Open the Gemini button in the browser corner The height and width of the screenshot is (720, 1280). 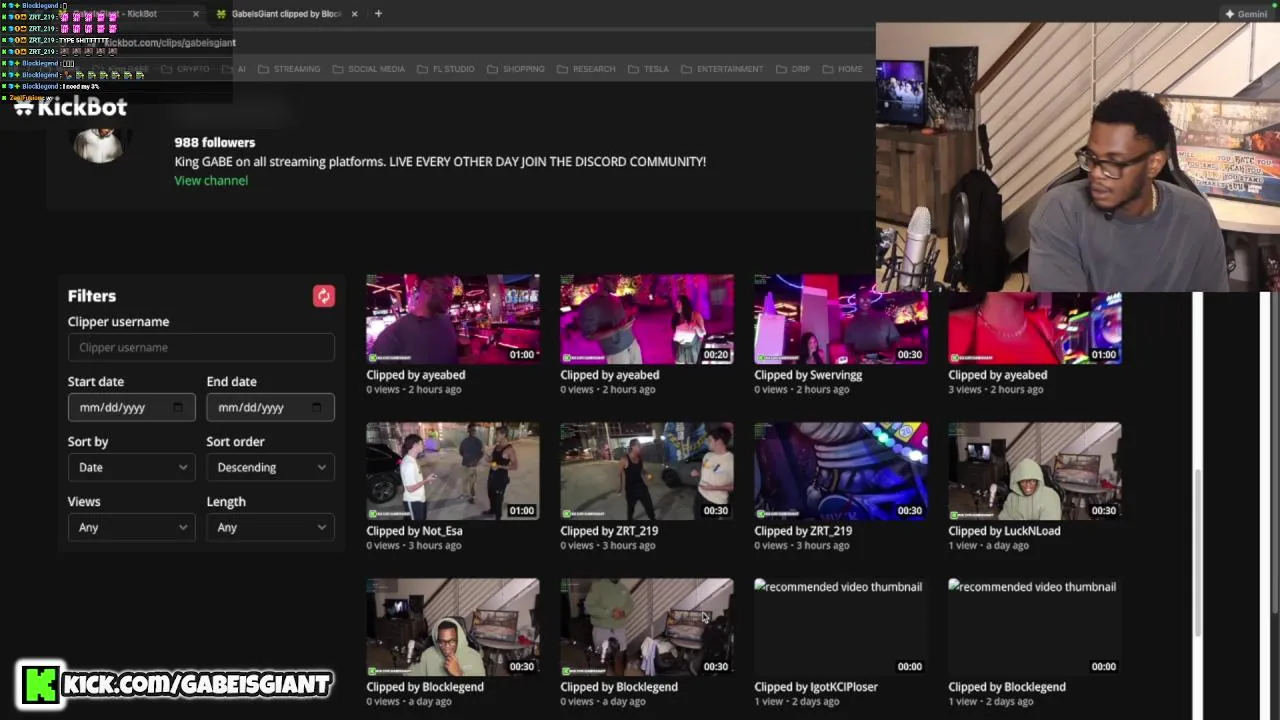coord(1246,14)
